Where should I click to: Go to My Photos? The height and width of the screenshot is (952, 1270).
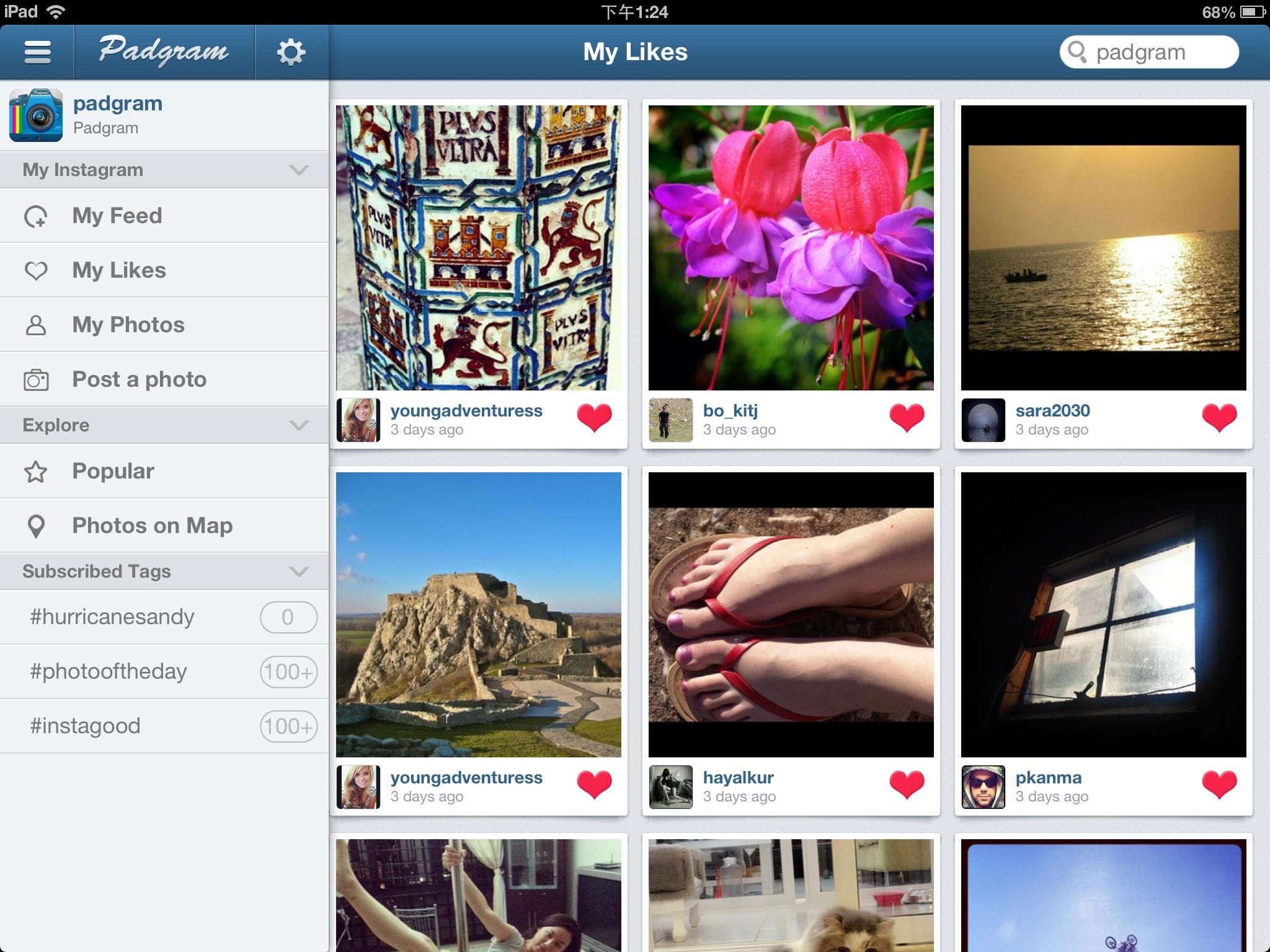[x=164, y=325]
